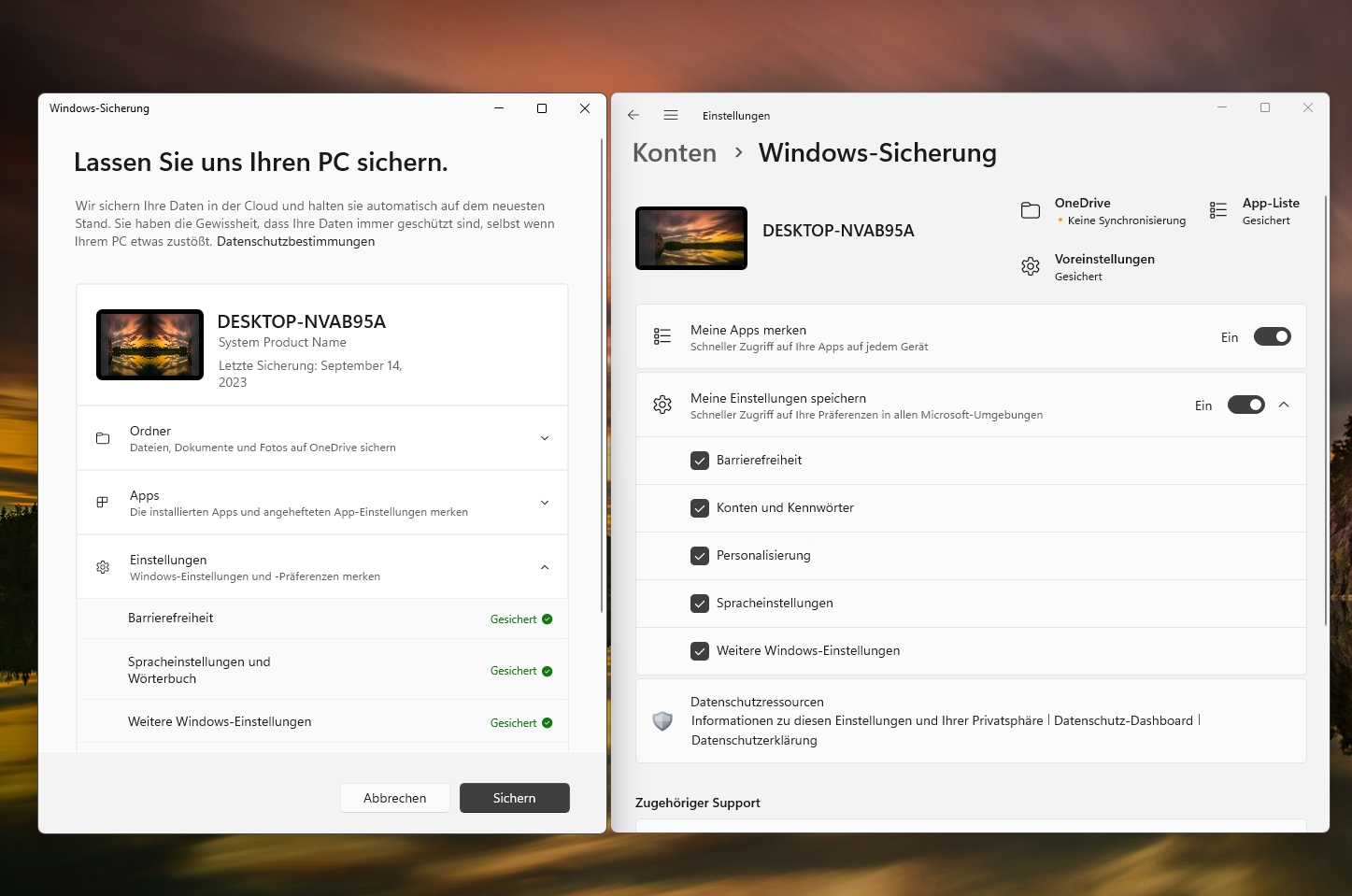Click the list icon beside Meine Apps merken

(x=662, y=336)
